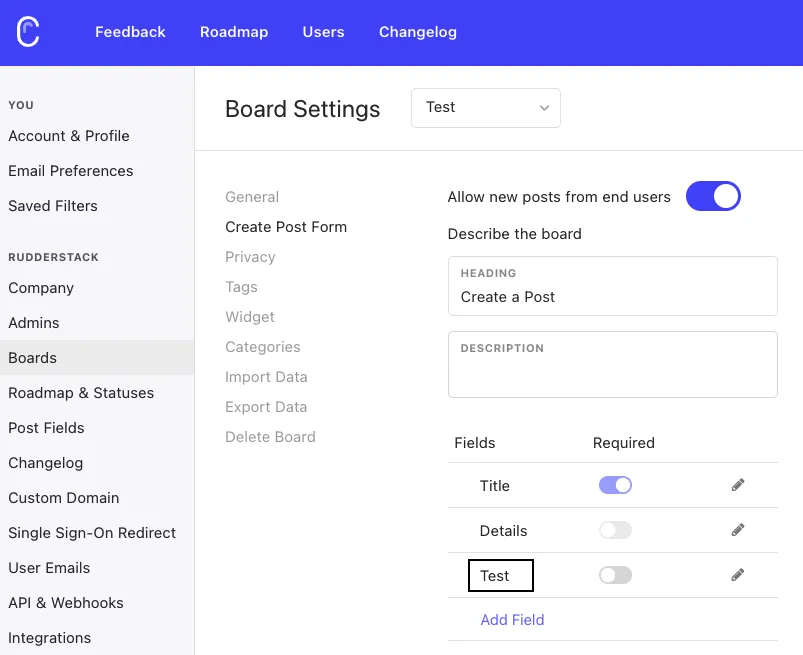803x655 pixels.
Task: Open Post Fields in the sidebar
Action: 46,428
